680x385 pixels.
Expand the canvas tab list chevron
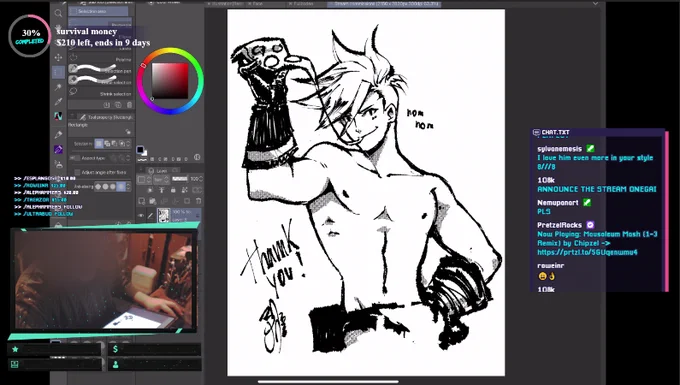coord(595,4)
